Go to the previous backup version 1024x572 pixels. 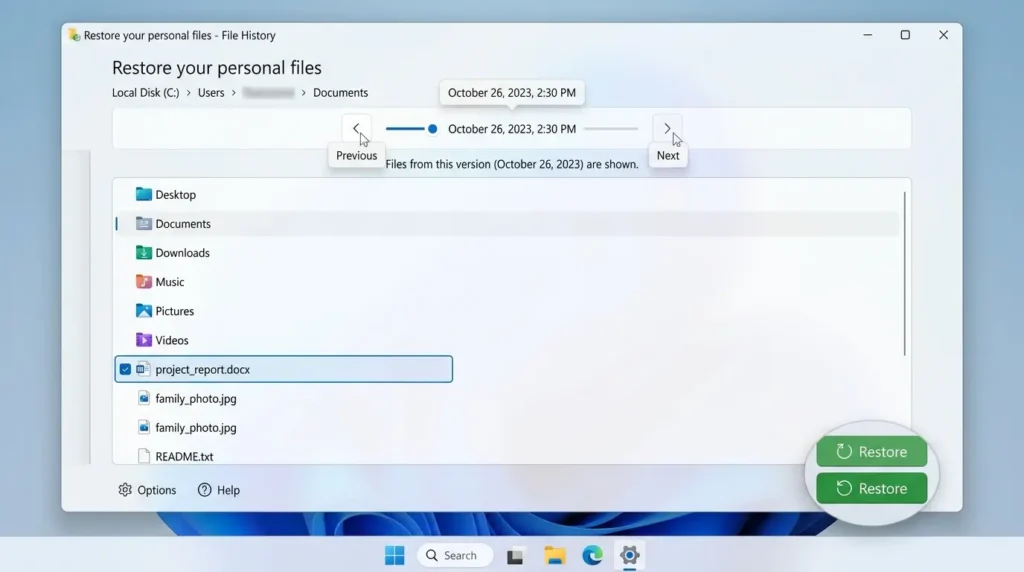[356, 129]
